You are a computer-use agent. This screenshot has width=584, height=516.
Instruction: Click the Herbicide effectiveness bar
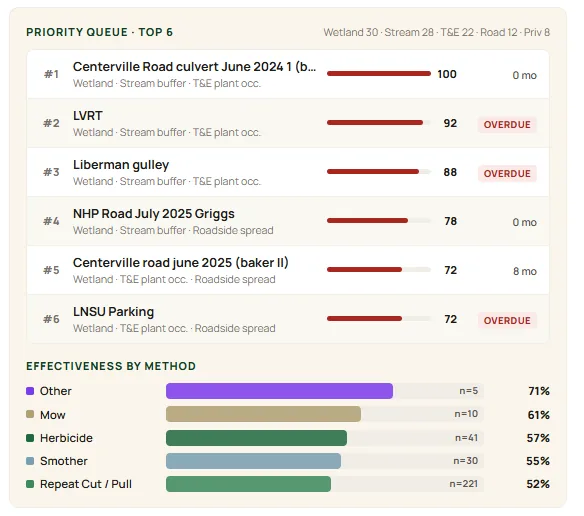(x=325, y=438)
